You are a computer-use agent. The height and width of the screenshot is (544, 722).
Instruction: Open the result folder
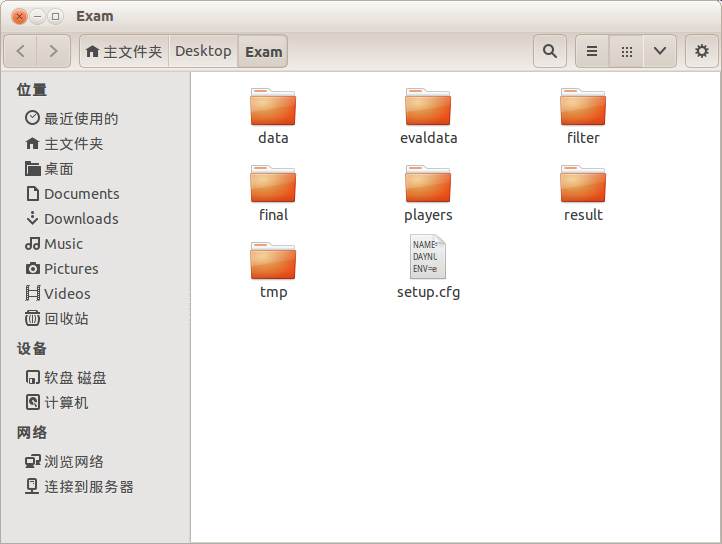click(x=583, y=184)
